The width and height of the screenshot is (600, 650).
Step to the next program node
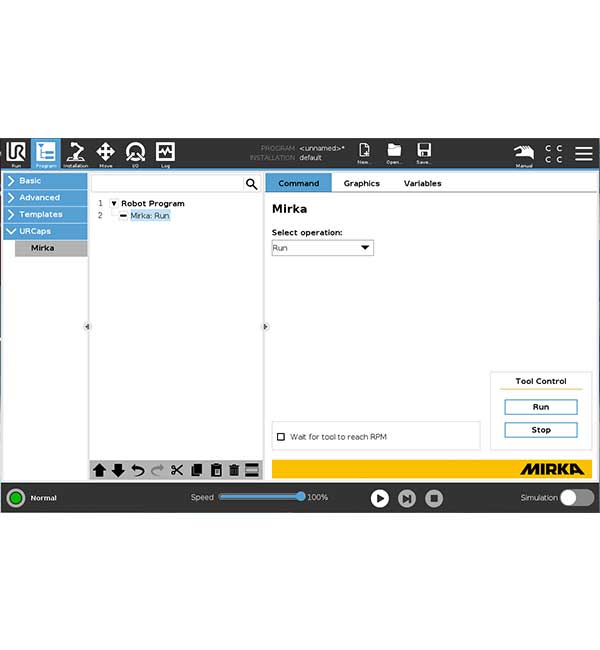(407, 498)
